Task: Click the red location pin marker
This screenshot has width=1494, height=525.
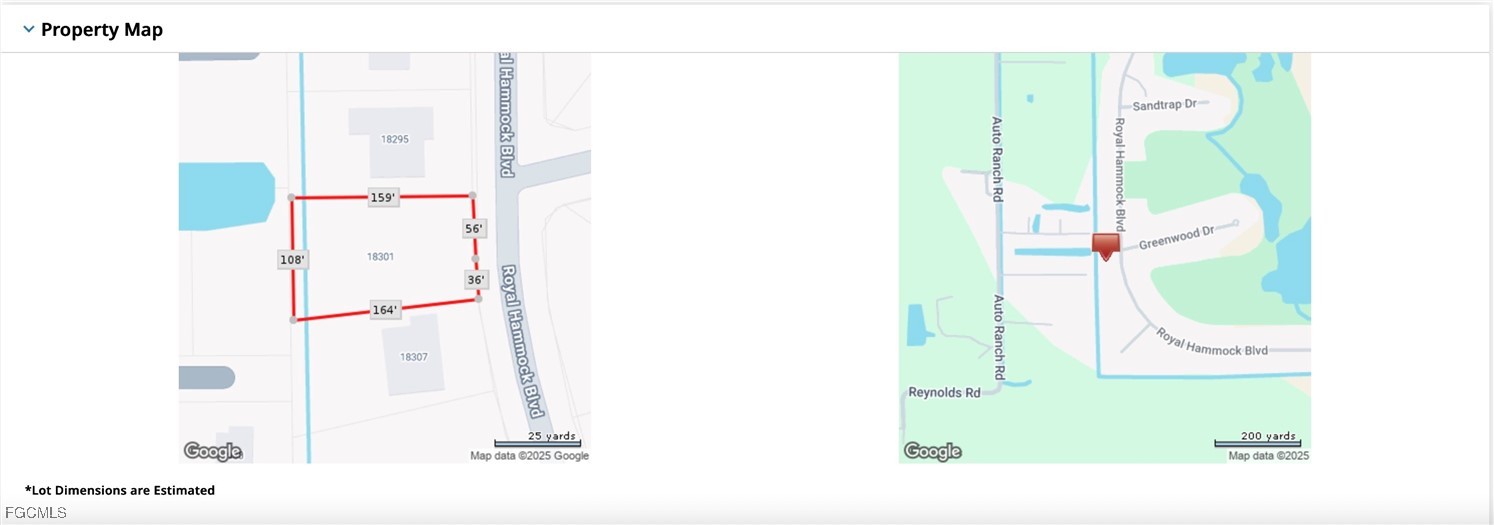Action: tap(1105, 247)
